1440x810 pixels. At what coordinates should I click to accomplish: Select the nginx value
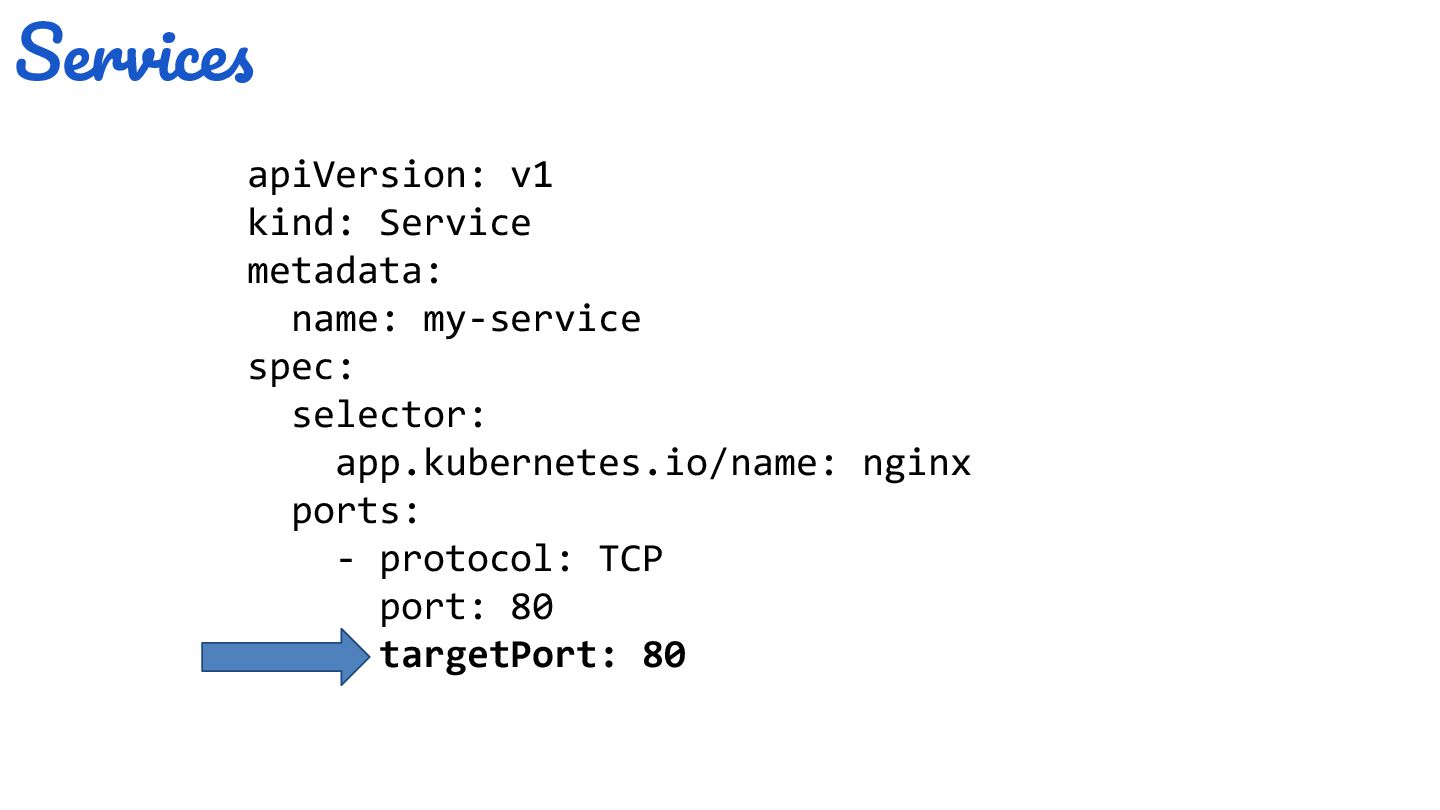click(917, 465)
